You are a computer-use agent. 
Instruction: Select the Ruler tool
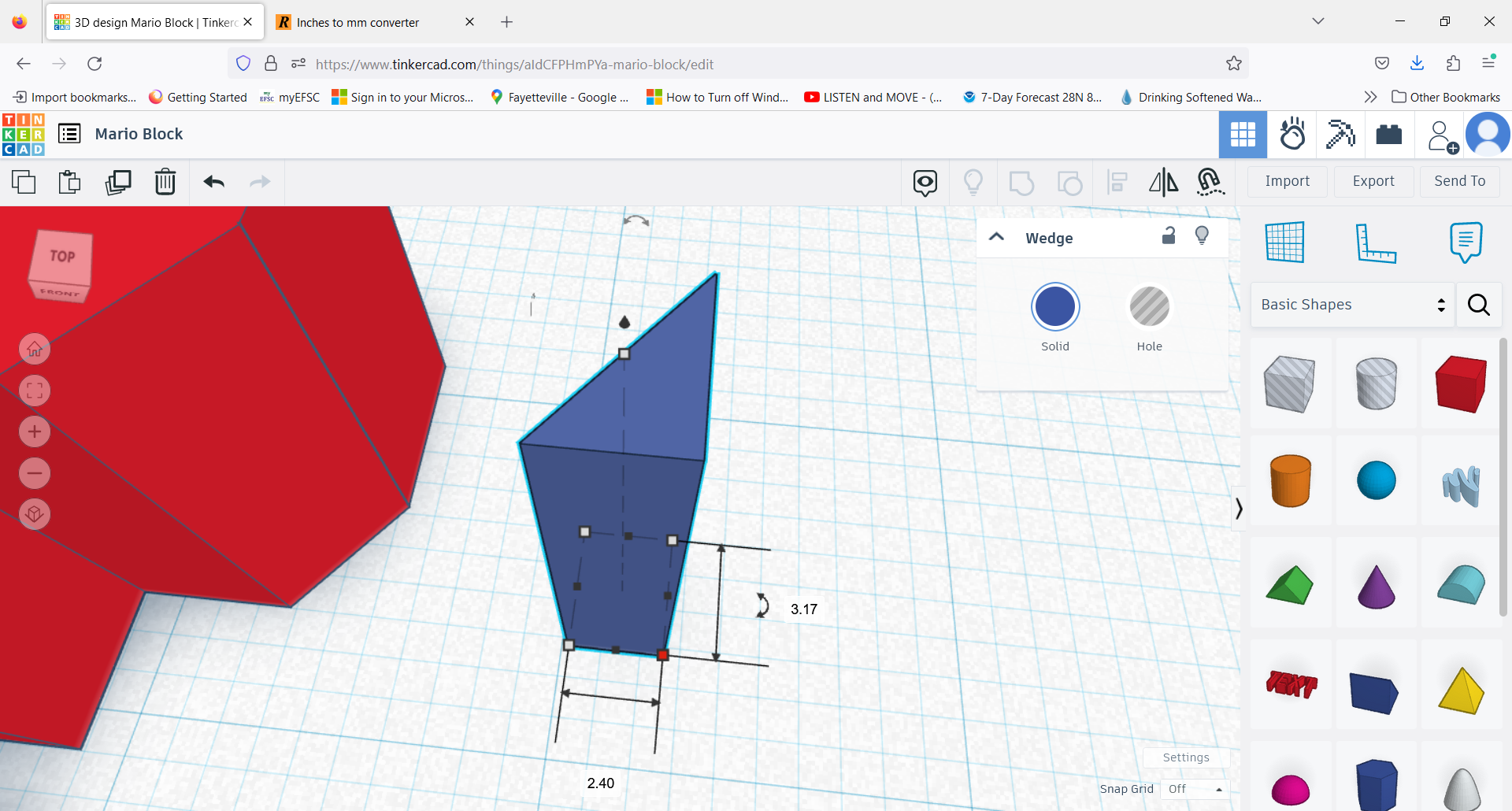1377,243
